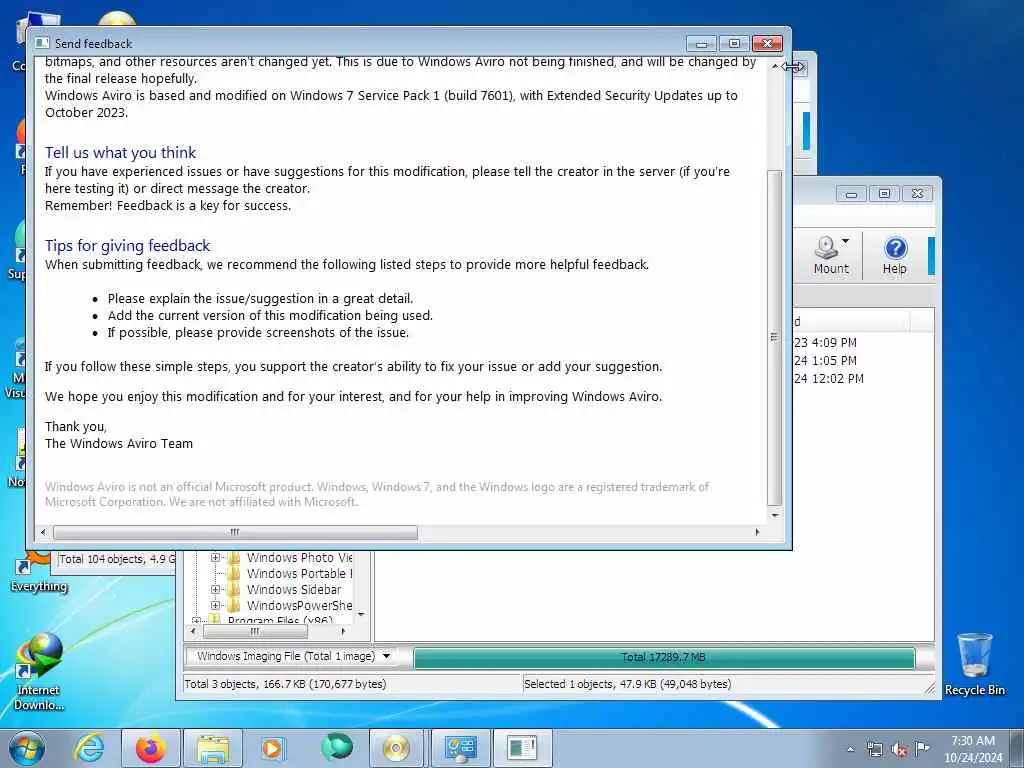Click the Send feedback title bar icon
Viewport: 1024px width, 768px height.
(42, 43)
